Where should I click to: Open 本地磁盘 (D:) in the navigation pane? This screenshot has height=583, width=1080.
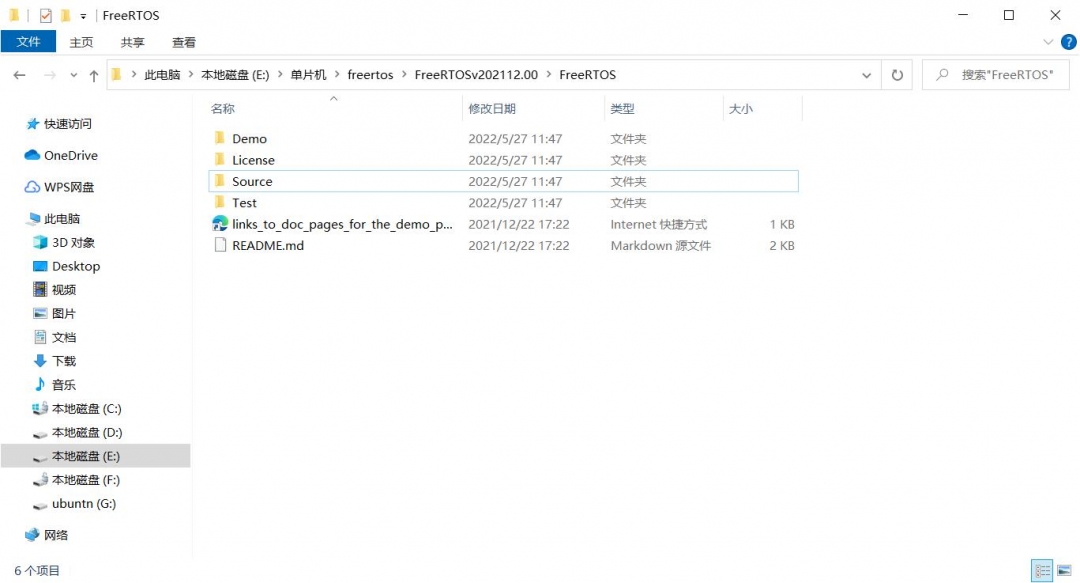(x=87, y=433)
